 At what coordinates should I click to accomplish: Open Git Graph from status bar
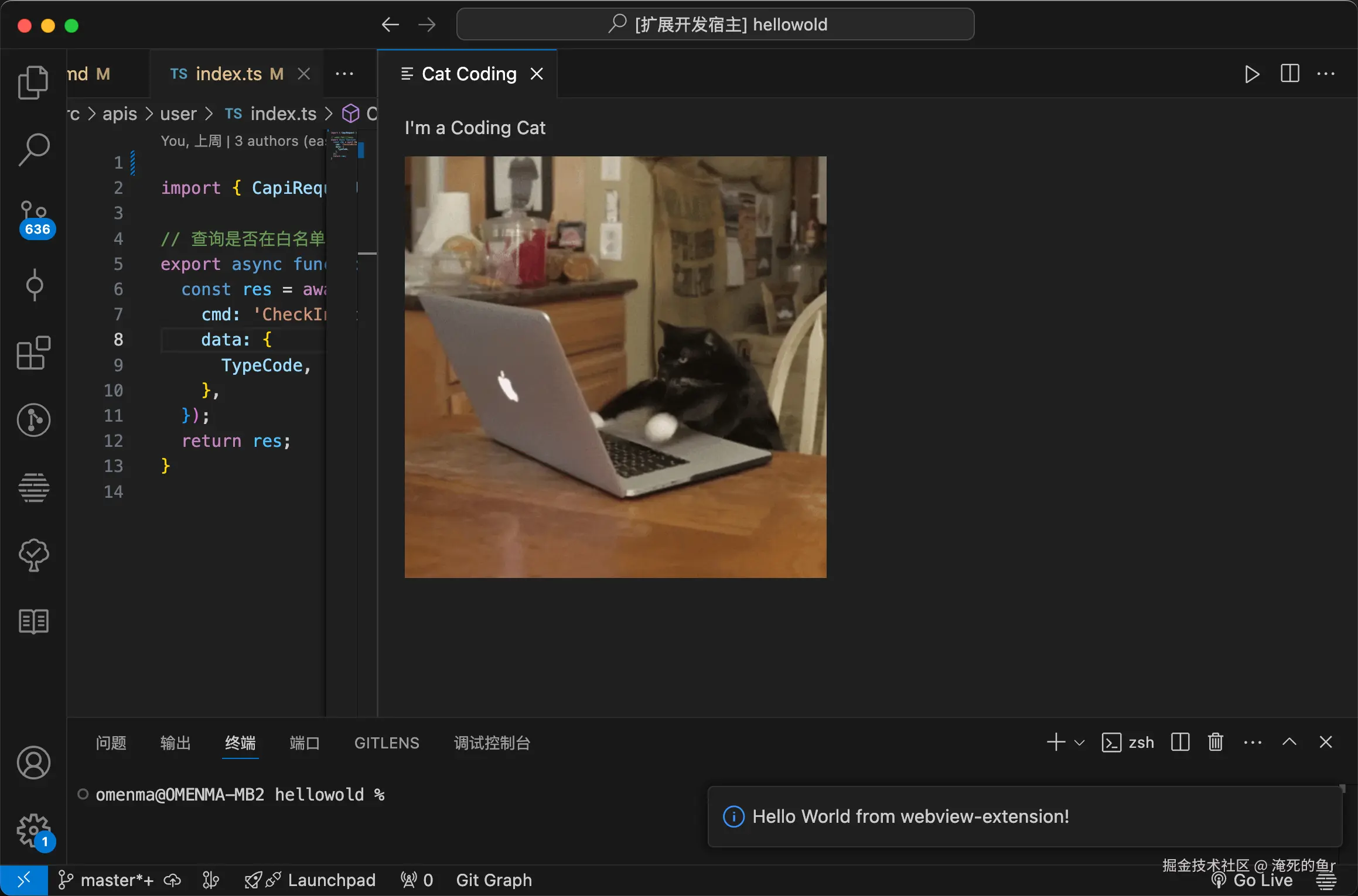click(x=493, y=880)
